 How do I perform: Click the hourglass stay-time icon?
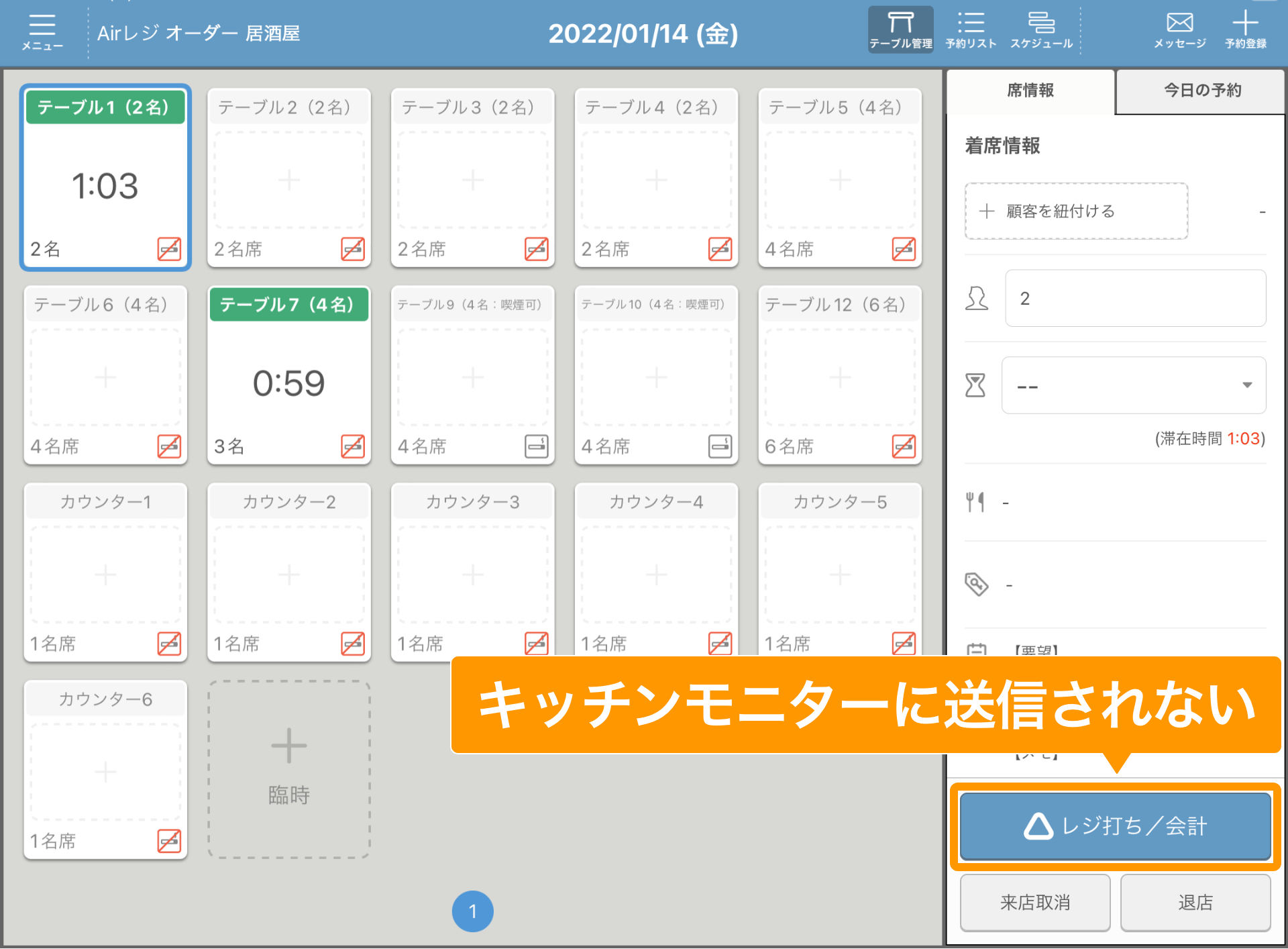(x=975, y=385)
